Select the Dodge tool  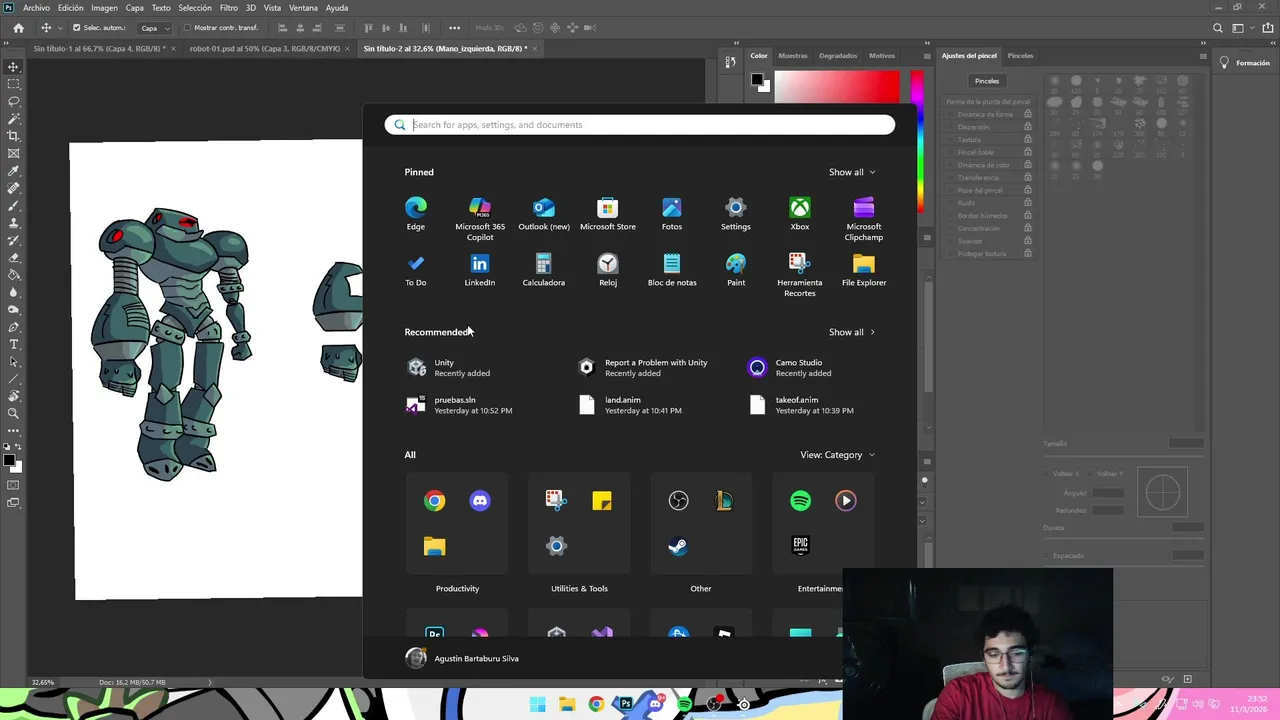coord(13,309)
